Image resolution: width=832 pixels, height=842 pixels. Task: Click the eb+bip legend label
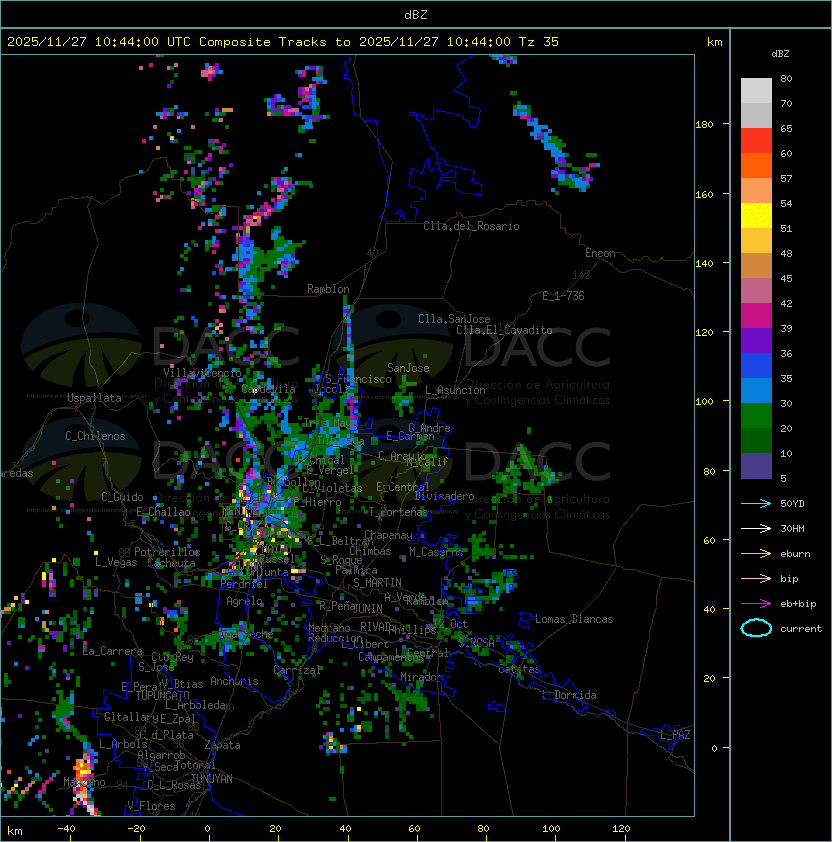[798, 604]
